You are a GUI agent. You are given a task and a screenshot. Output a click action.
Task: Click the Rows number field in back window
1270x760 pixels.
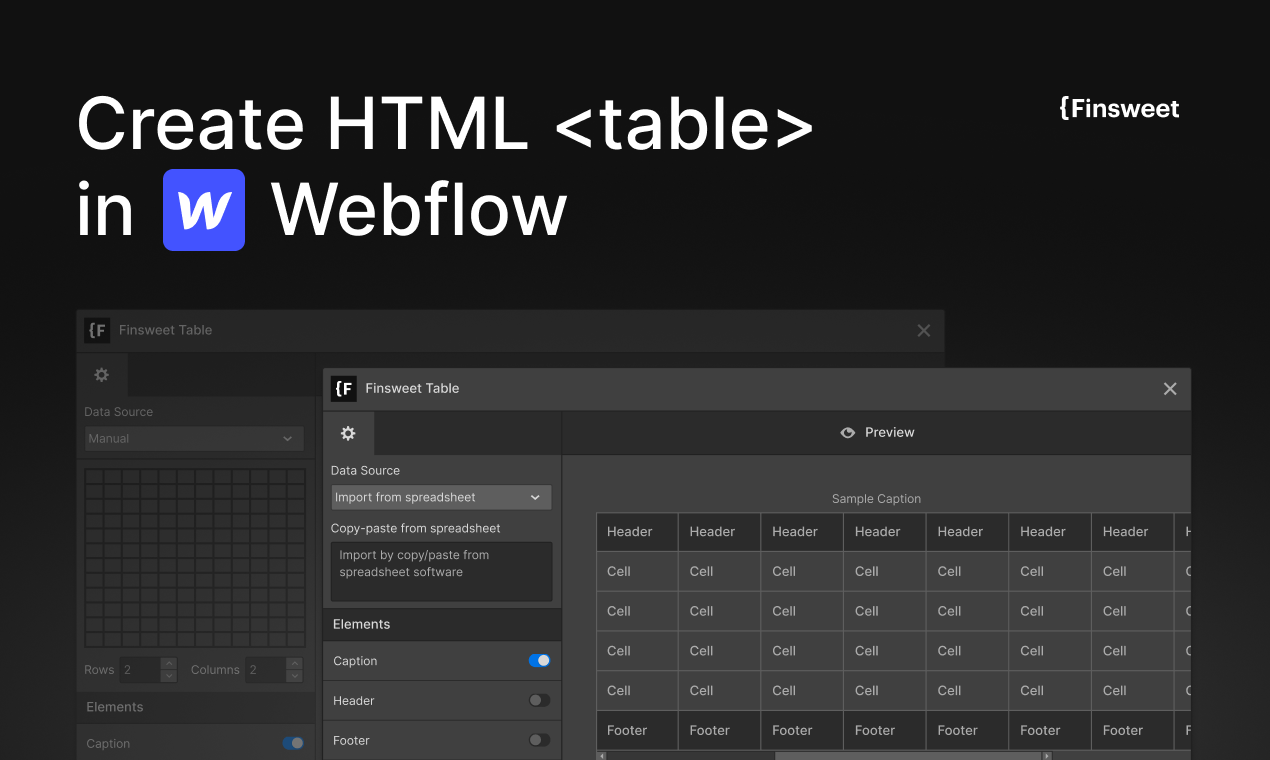140,670
